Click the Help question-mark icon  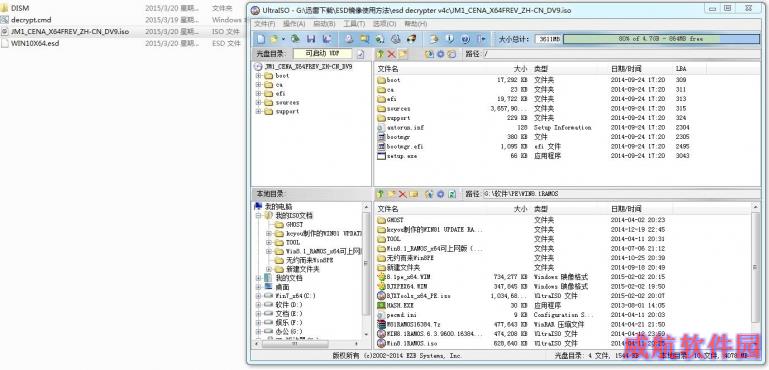click(x=465, y=39)
